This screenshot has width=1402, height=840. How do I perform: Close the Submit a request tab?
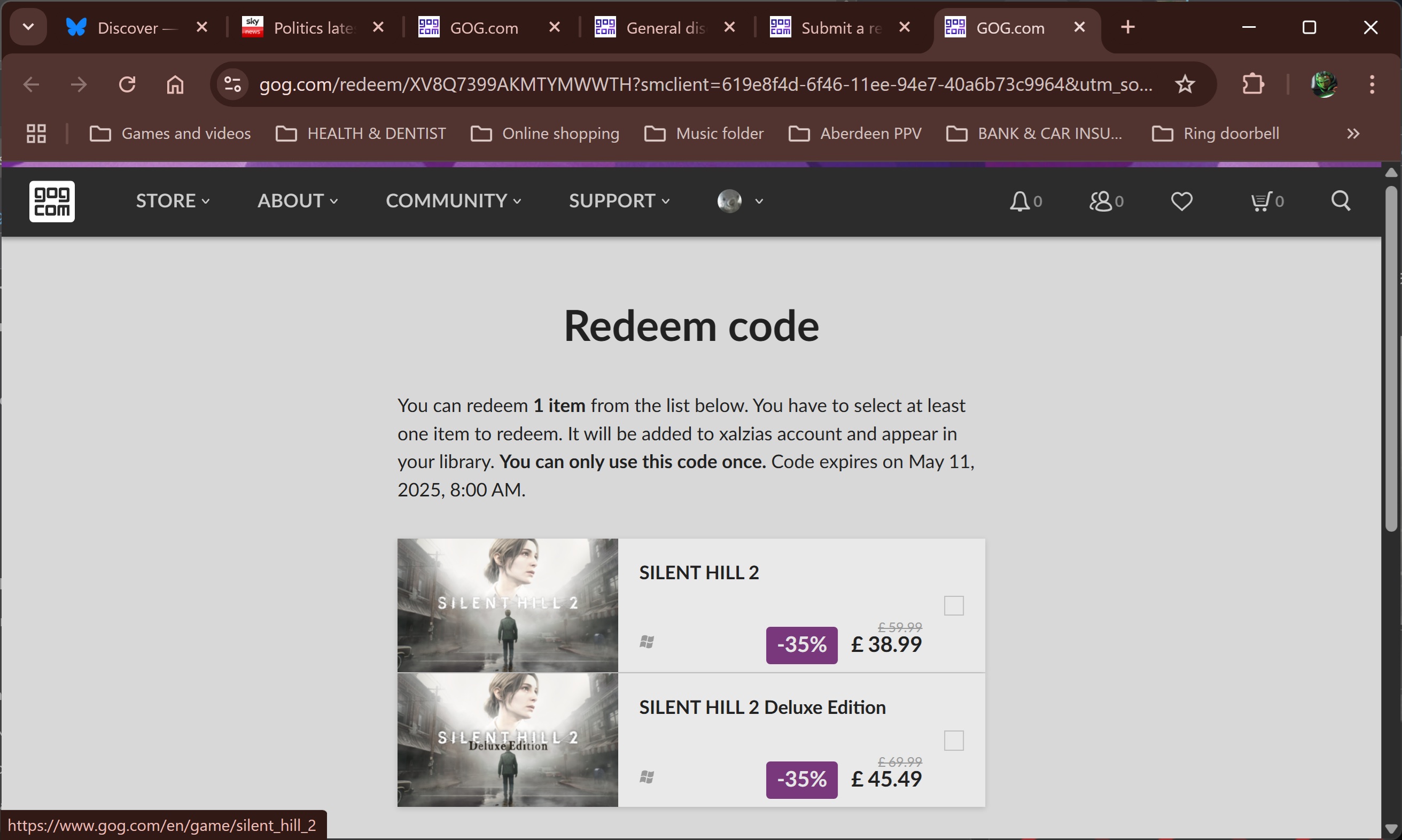click(905, 27)
